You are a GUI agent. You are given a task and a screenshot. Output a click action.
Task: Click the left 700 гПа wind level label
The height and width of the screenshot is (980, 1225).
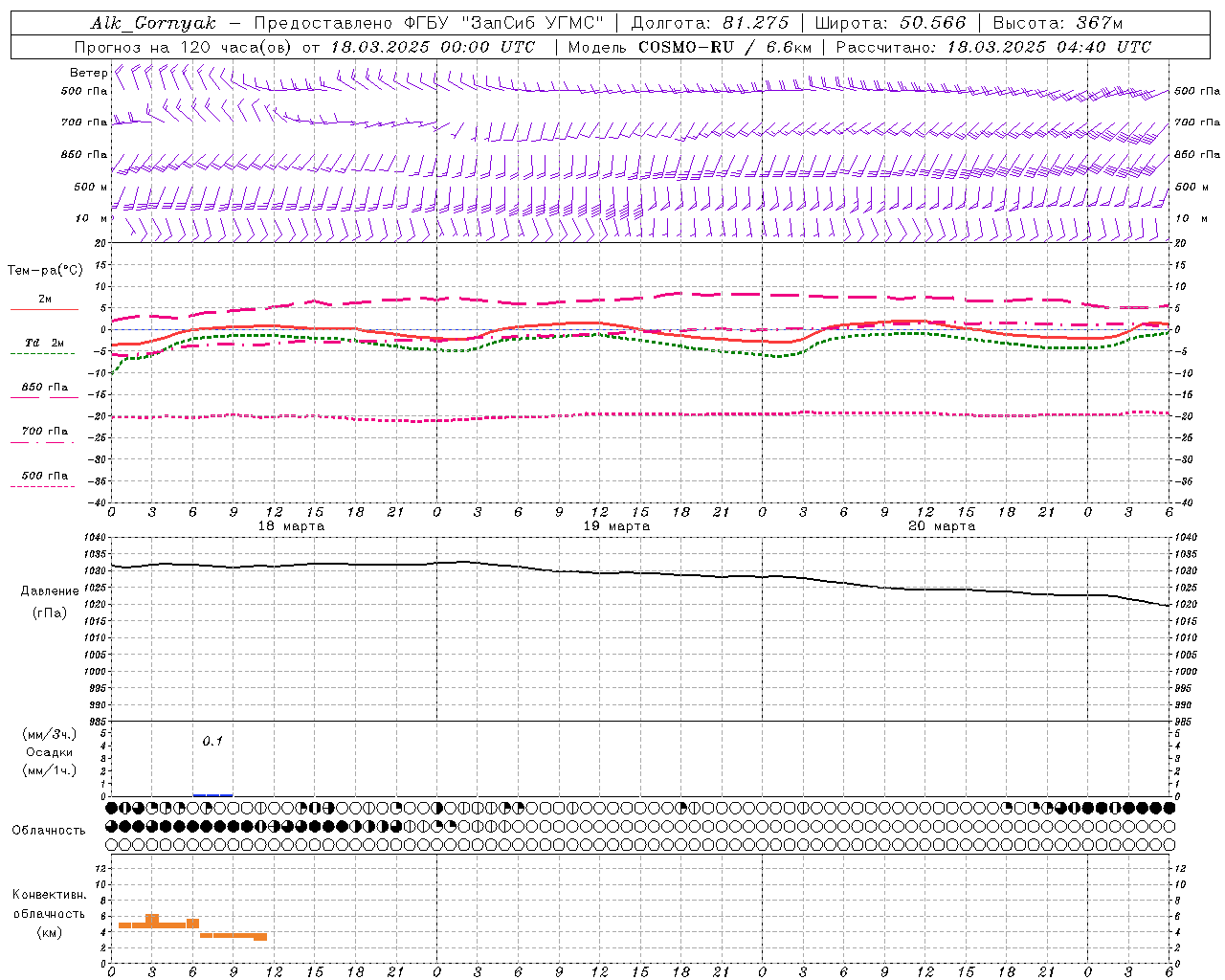coord(84,122)
